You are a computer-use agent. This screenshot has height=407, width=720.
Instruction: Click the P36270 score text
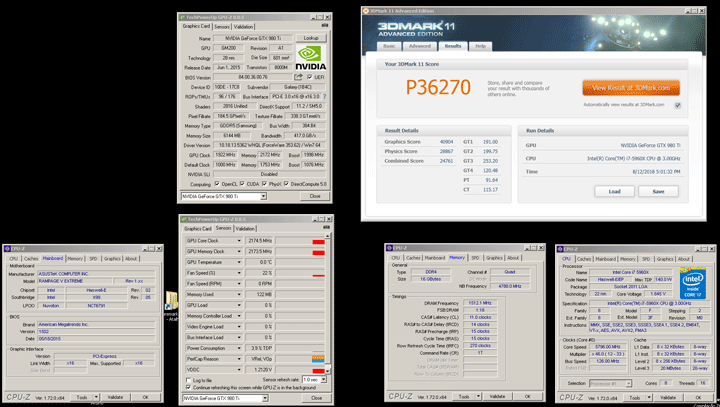click(438, 87)
